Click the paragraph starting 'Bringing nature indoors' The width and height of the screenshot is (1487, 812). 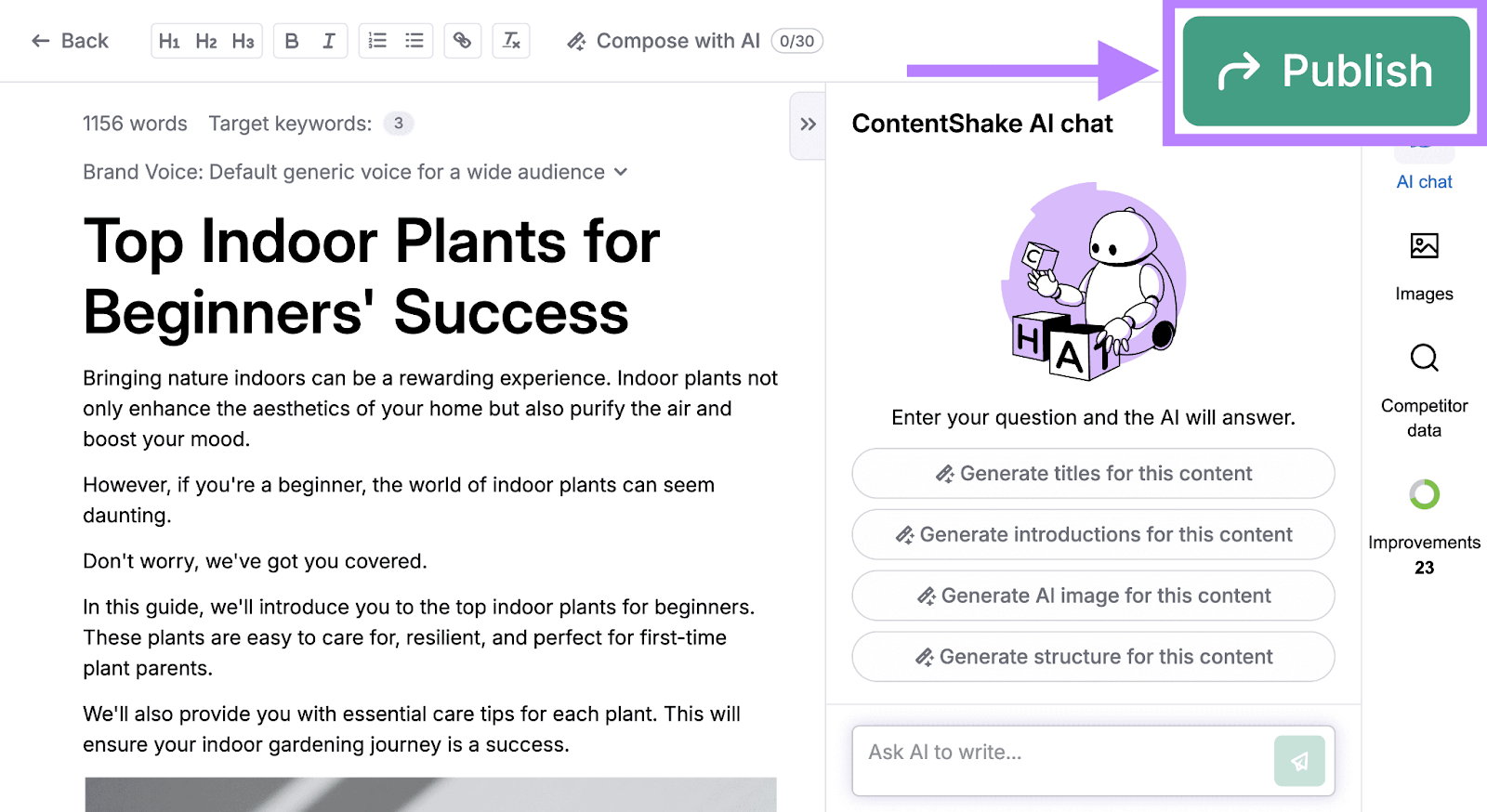430,409
